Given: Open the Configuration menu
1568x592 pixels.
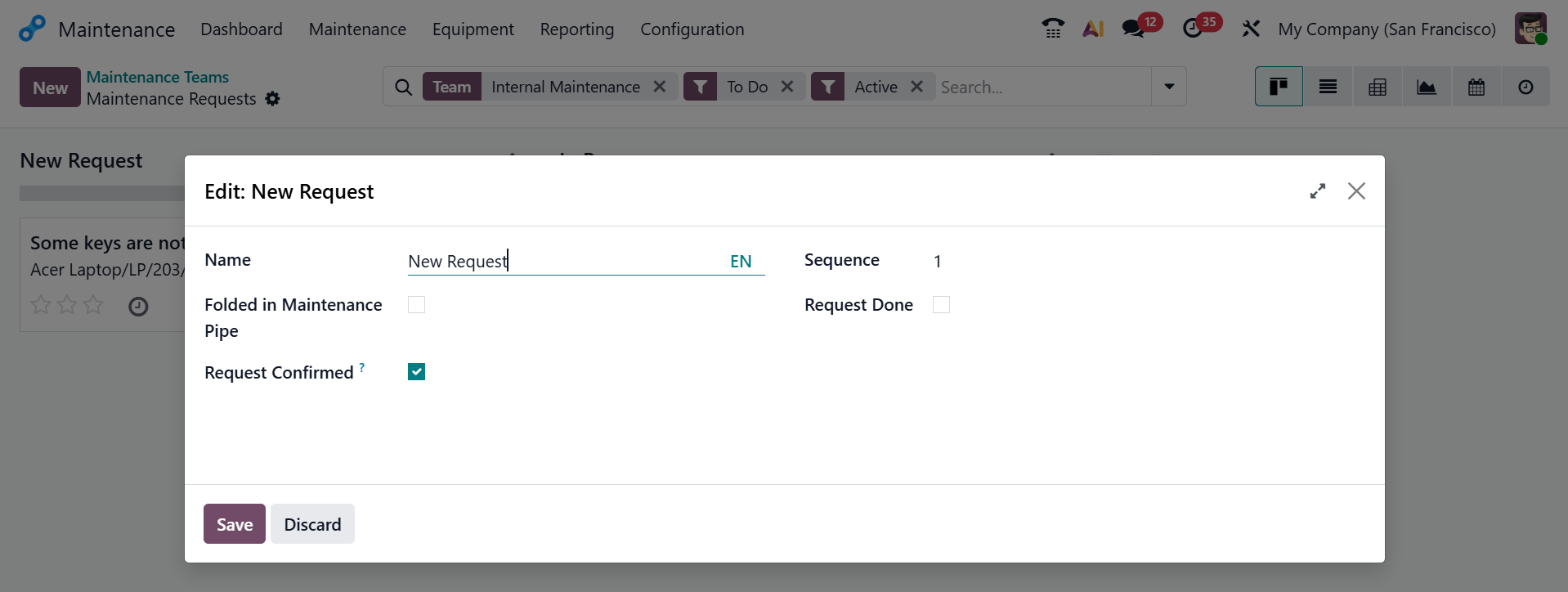Looking at the screenshot, I should tap(692, 29).
